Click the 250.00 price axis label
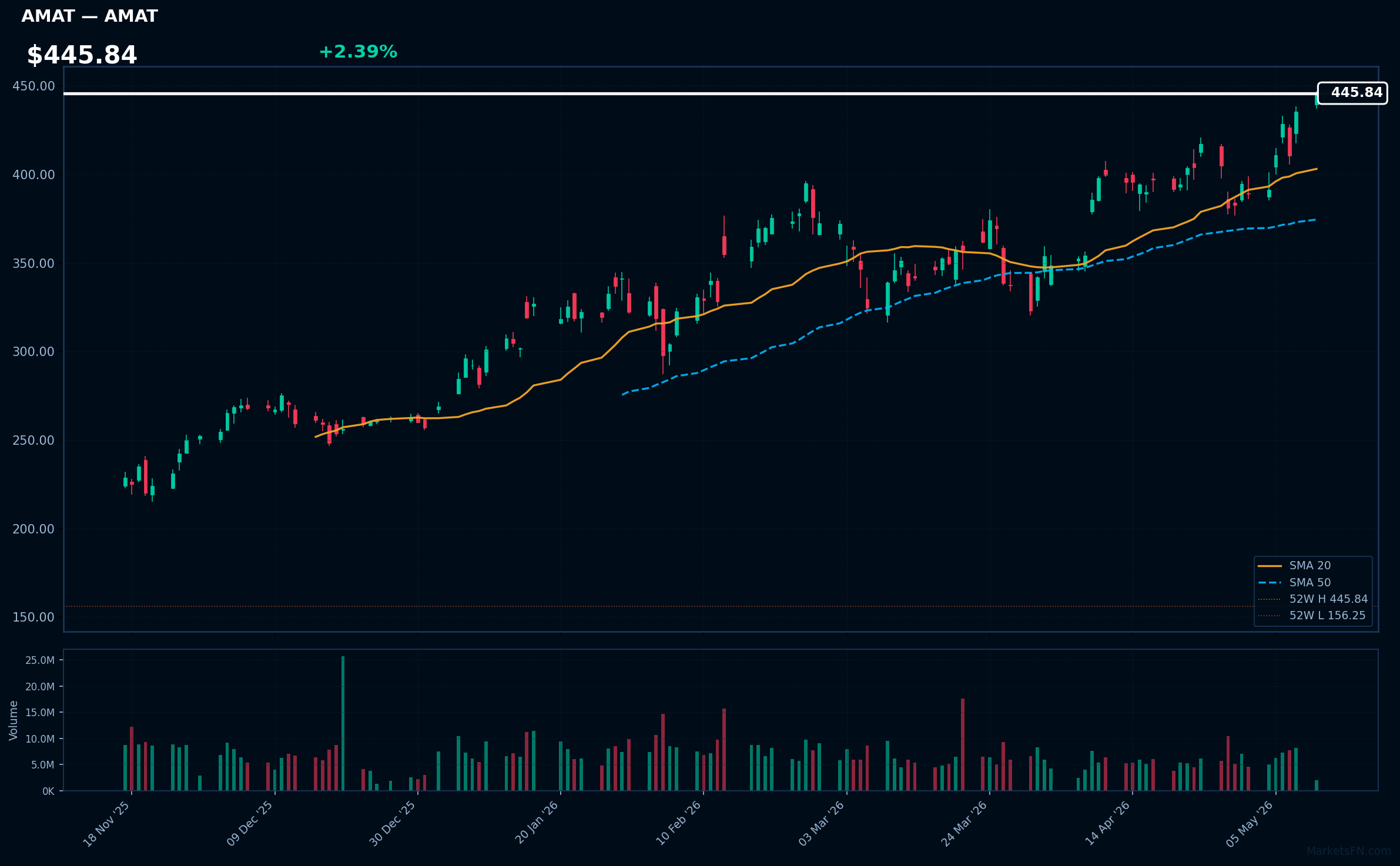The image size is (1400, 866). coord(34,441)
